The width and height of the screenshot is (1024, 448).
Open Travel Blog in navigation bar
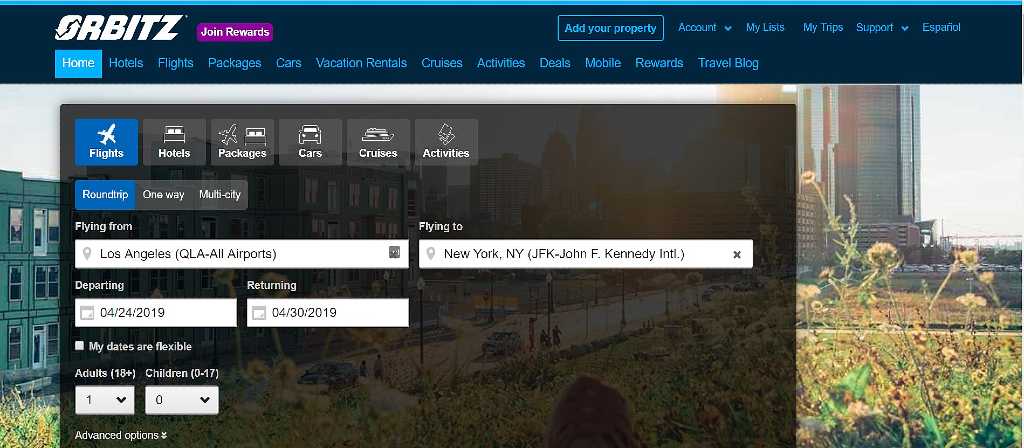pyautogui.click(x=728, y=63)
